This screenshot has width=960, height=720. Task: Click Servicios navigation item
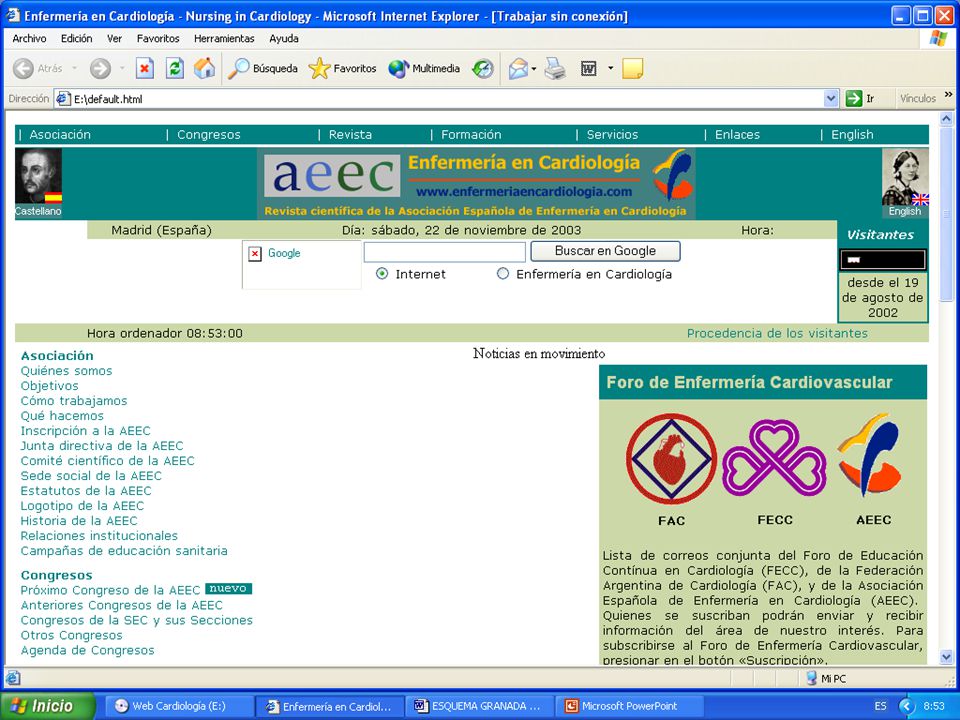point(612,135)
